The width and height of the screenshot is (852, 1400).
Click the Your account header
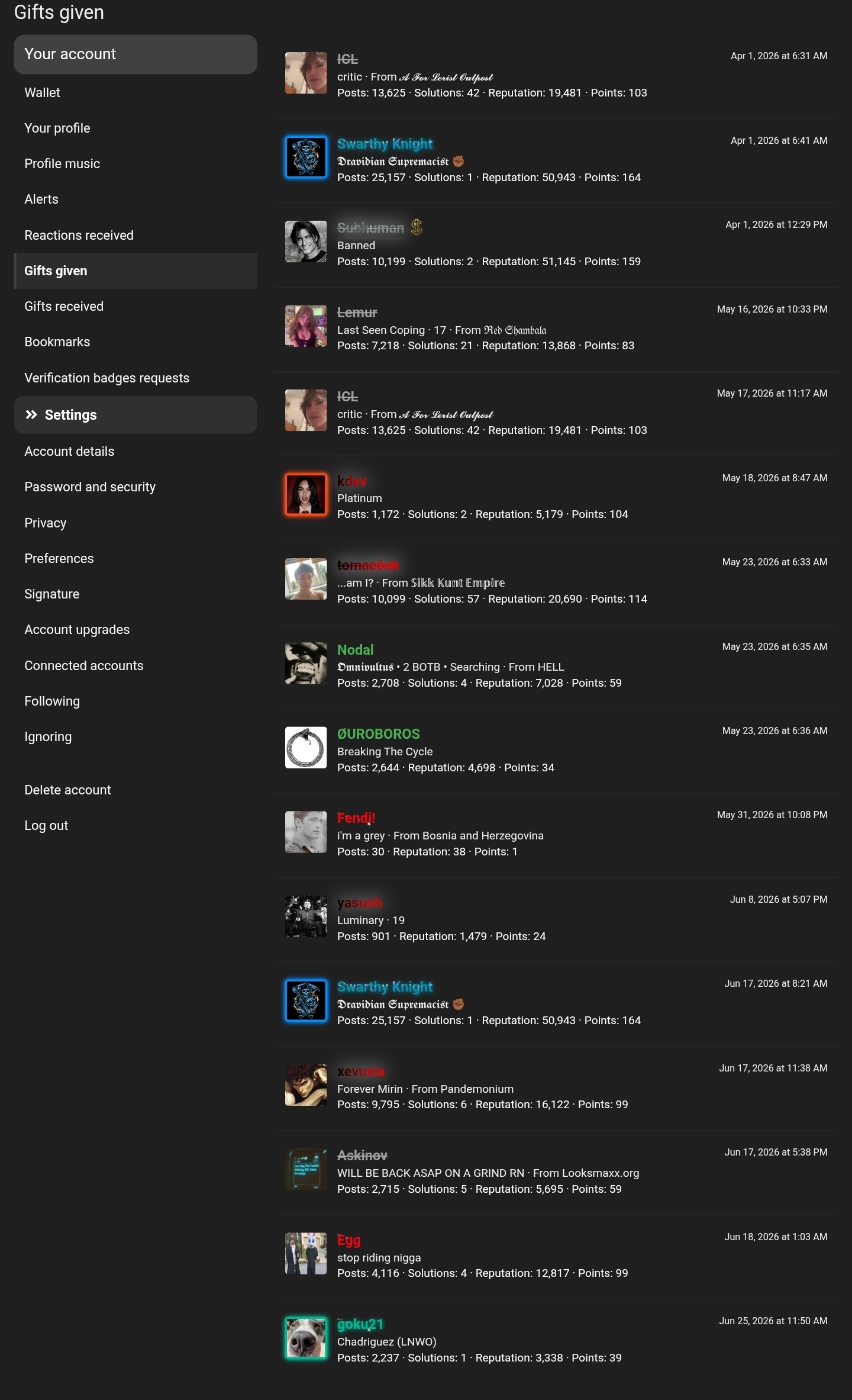tap(135, 54)
